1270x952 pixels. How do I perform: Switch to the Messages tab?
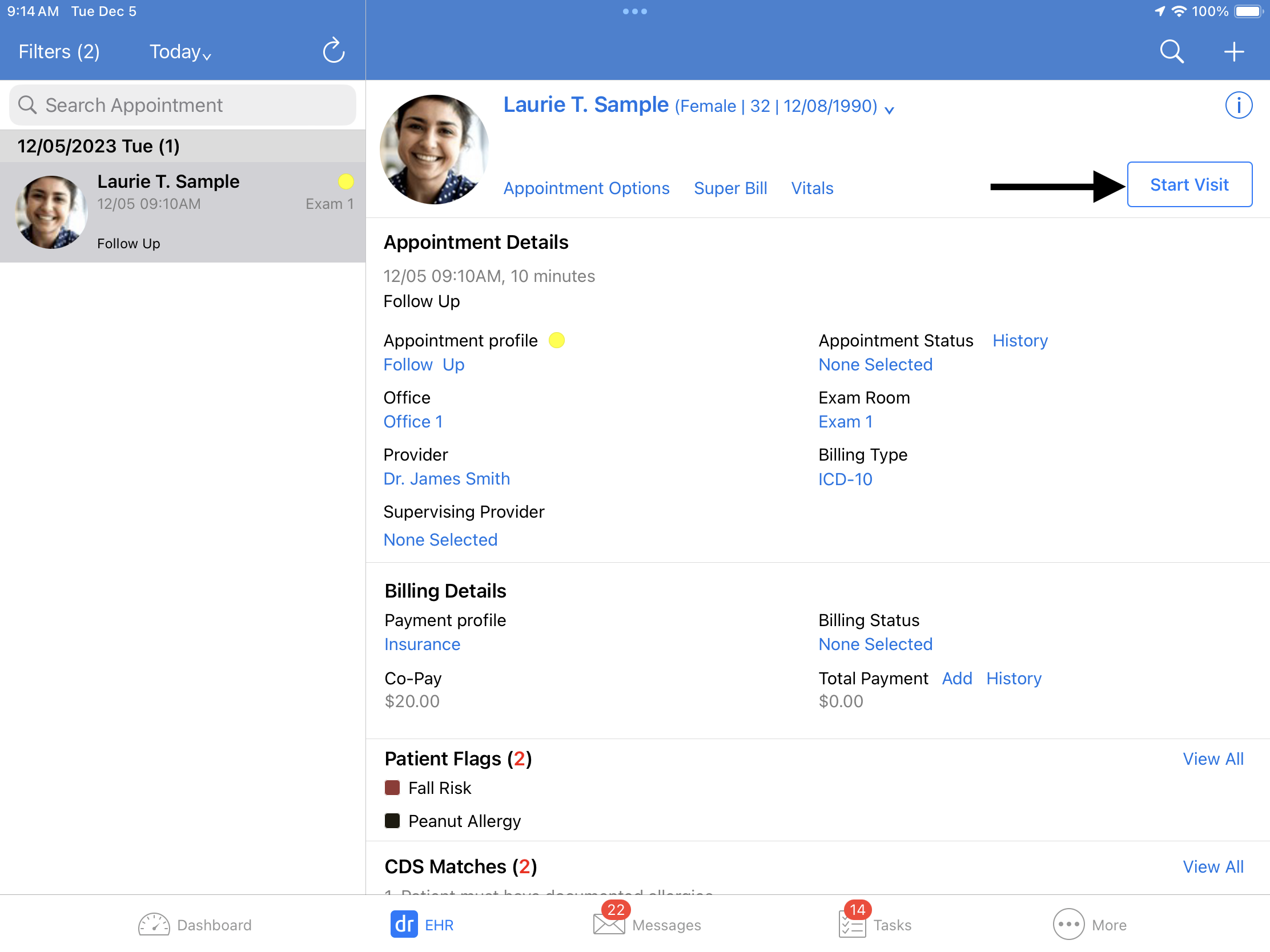coord(647,925)
